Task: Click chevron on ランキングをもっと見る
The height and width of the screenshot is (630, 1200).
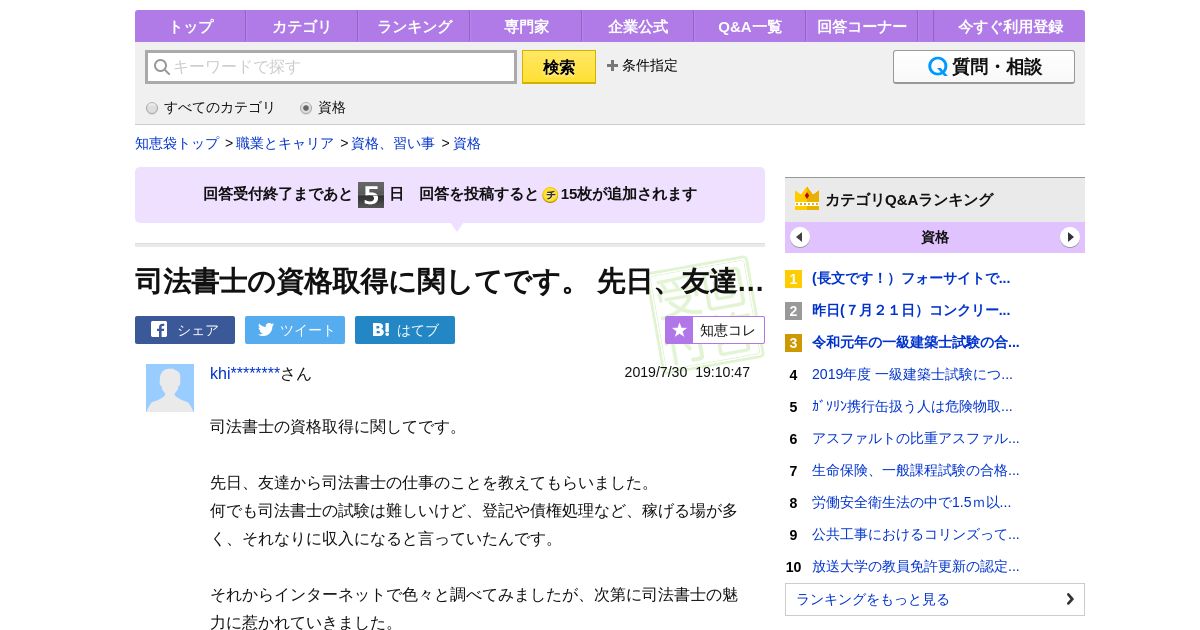Action: [x=1069, y=599]
